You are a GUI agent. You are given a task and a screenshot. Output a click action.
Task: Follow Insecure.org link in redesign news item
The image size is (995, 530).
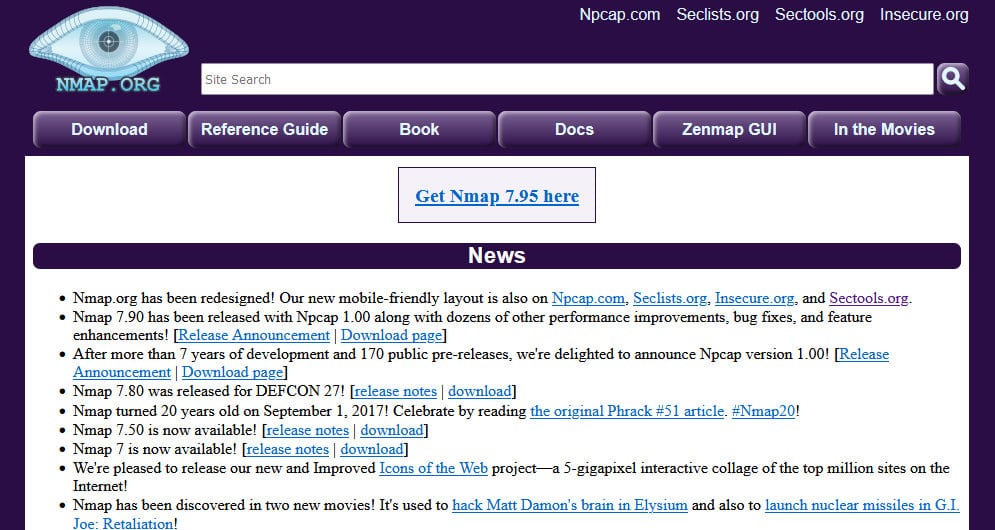click(x=754, y=298)
